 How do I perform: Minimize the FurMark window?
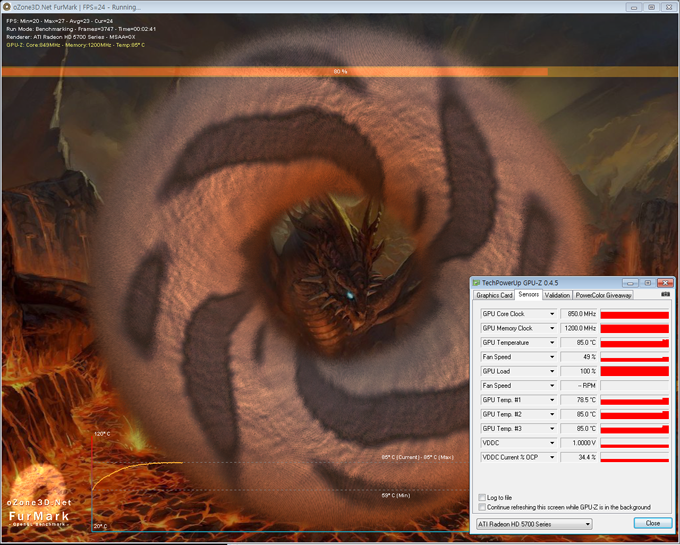pyautogui.click(x=634, y=7)
